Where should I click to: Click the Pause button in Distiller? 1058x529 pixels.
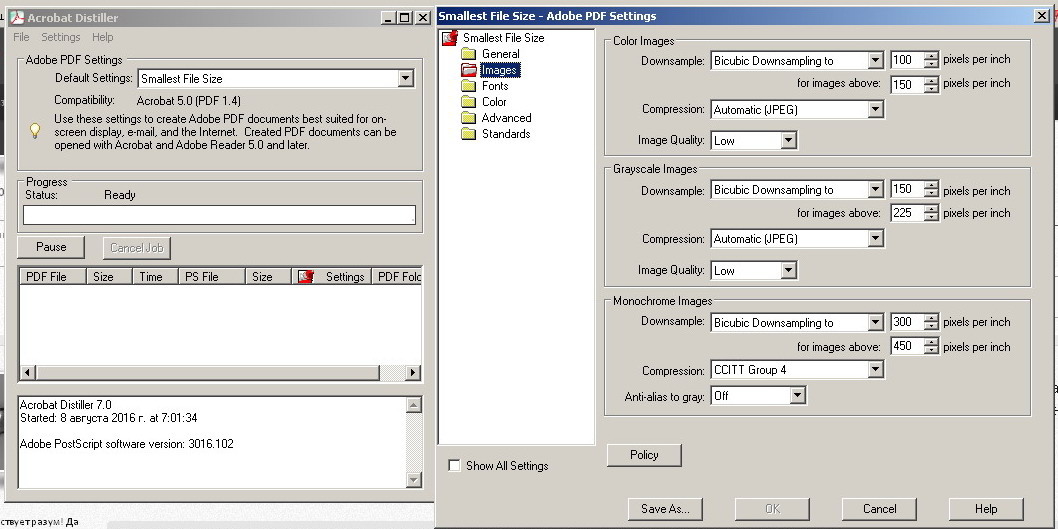tap(51, 248)
